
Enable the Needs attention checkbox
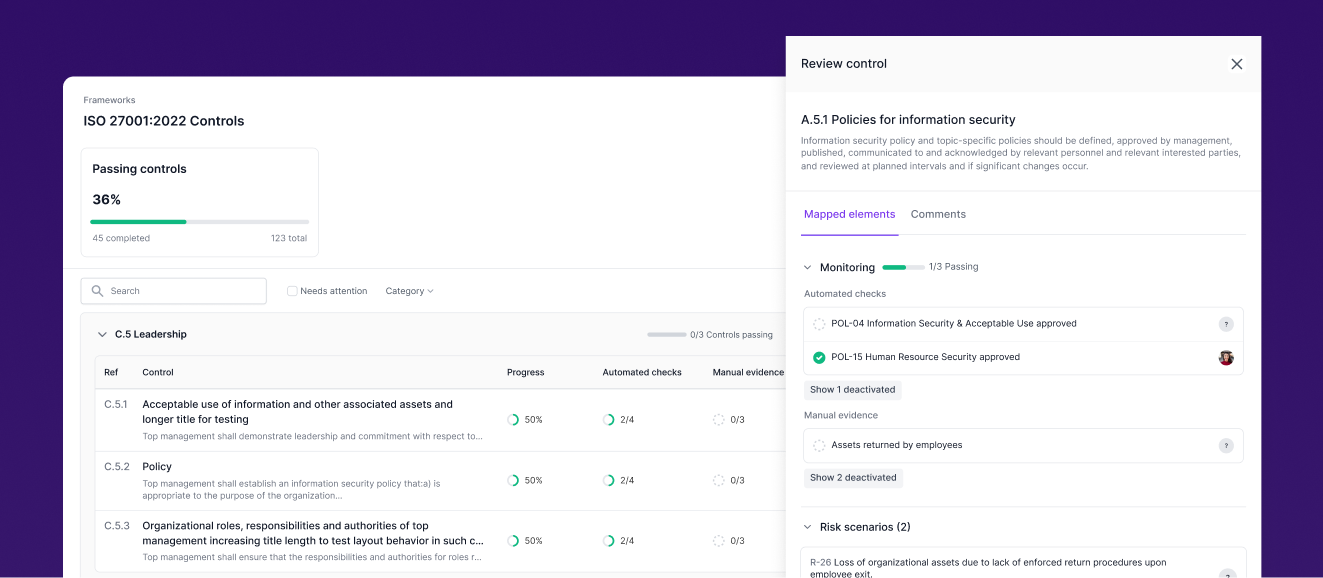coord(292,291)
